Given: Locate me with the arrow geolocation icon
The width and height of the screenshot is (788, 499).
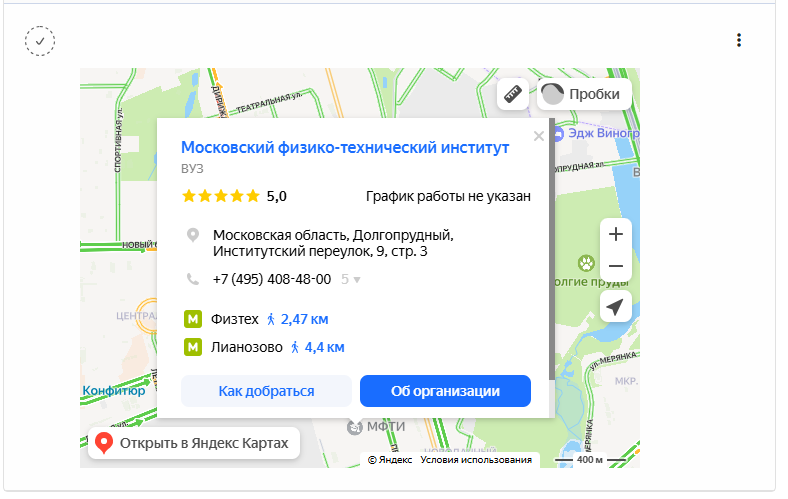Looking at the screenshot, I should 616,307.
